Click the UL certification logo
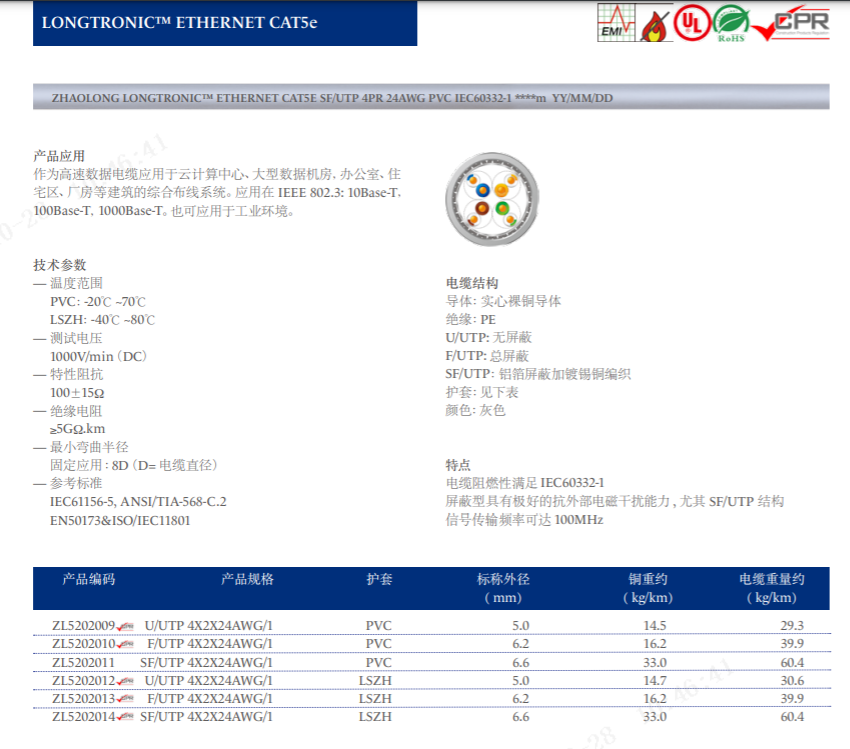 [x=692, y=23]
